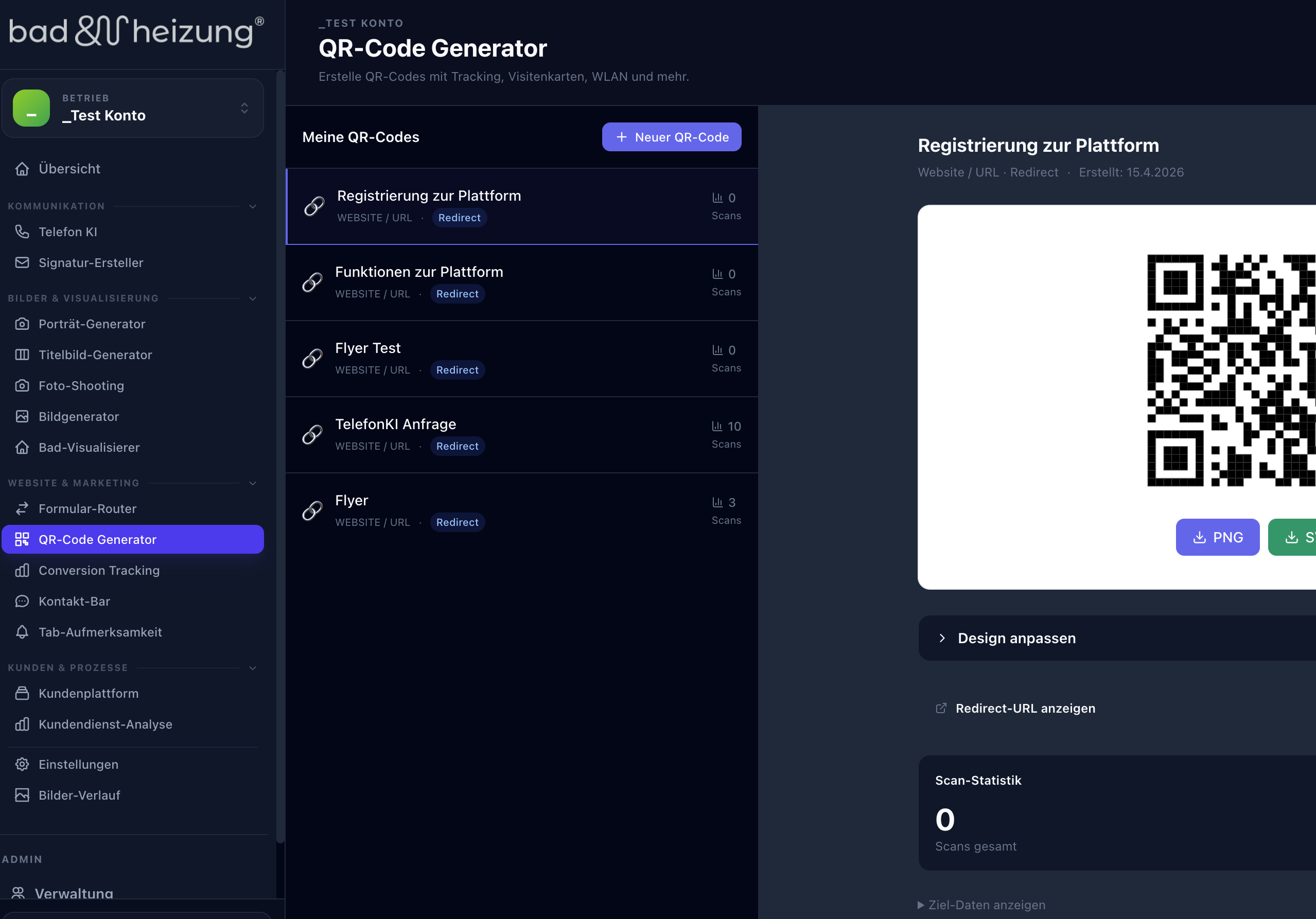Screen dimensions: 1316x919
Task: Click the Conversion Tracking chart icon
Action: [x=22, y=571]
